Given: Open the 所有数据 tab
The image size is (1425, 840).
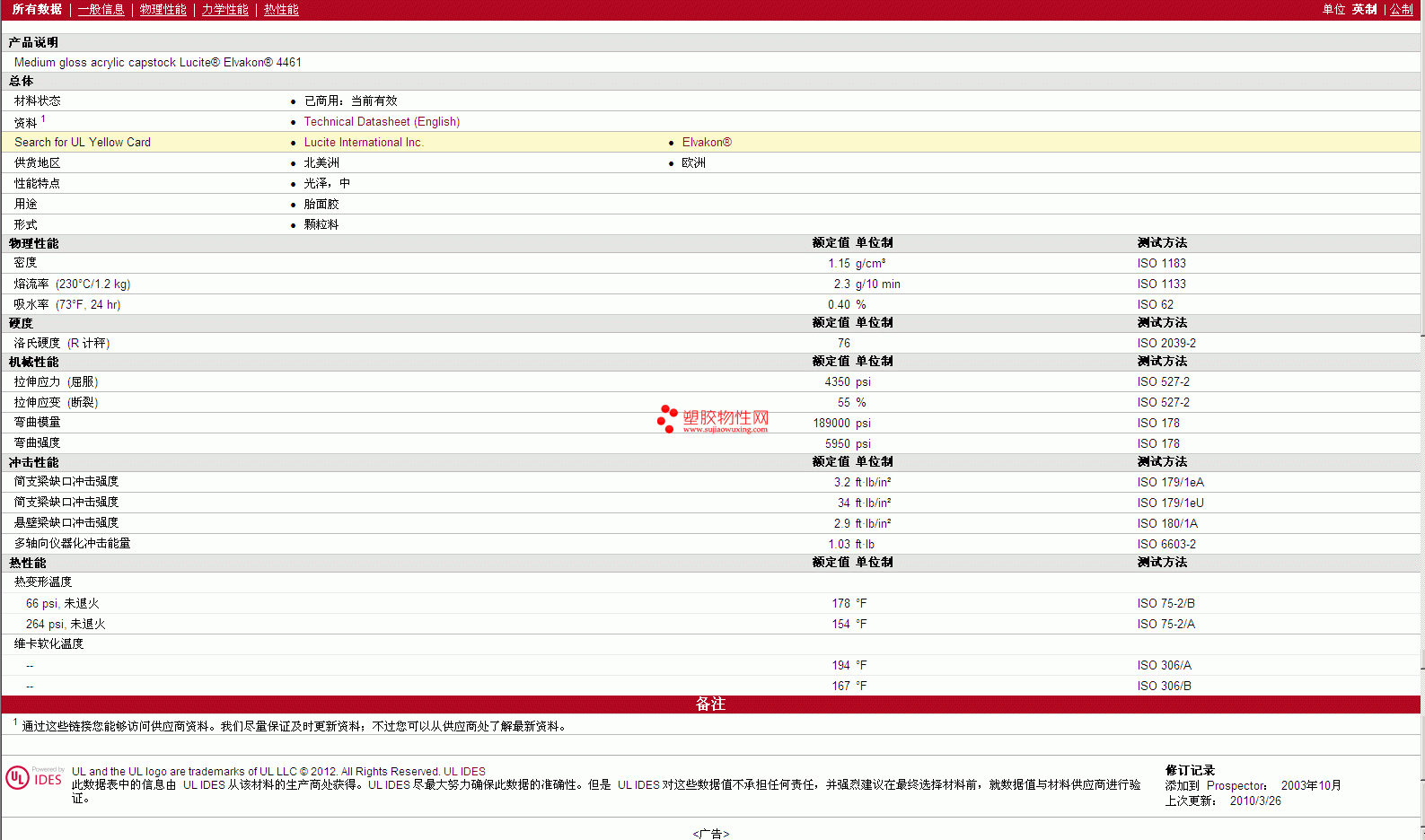Looking at the screenshot, I should (37, 10).
